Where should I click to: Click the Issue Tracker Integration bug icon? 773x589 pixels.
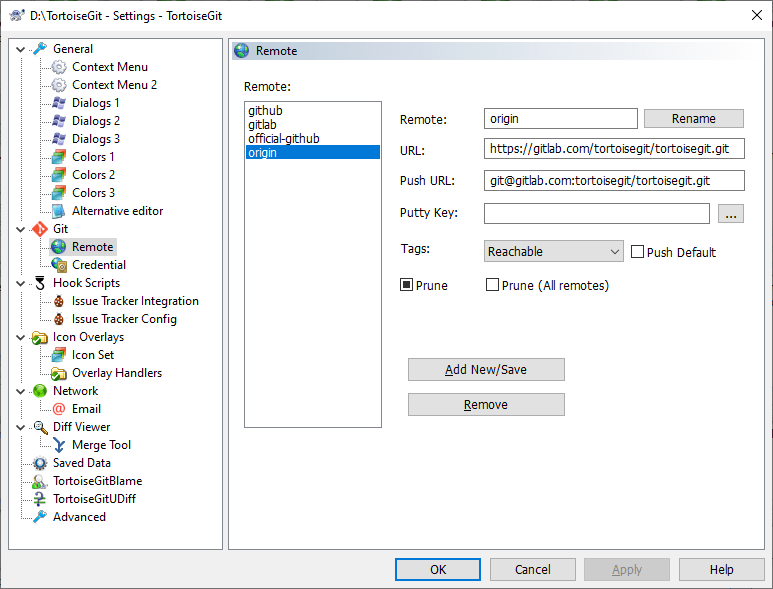coord(59,301)
